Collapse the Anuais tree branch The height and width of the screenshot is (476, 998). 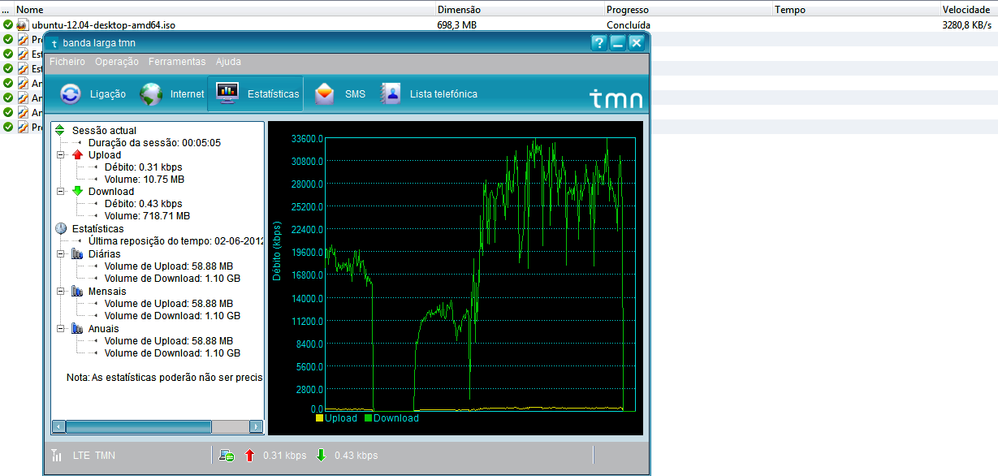coord(61,328)
